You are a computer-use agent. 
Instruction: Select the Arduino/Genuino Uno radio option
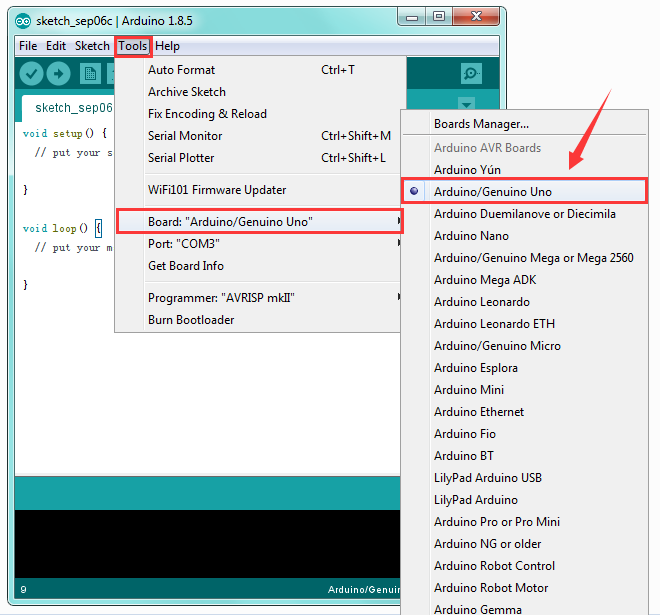coord(524,192)
